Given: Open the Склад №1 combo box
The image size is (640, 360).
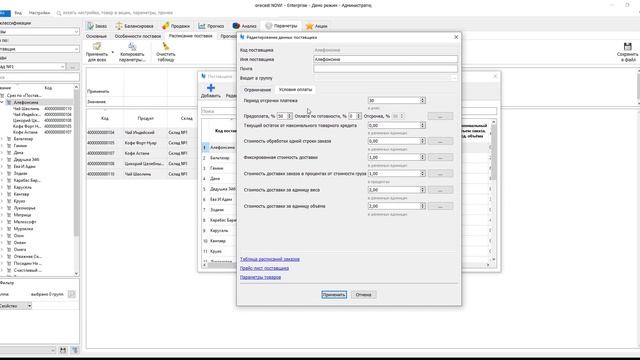Looking at the screenshot, I should (x=33, y=66).
